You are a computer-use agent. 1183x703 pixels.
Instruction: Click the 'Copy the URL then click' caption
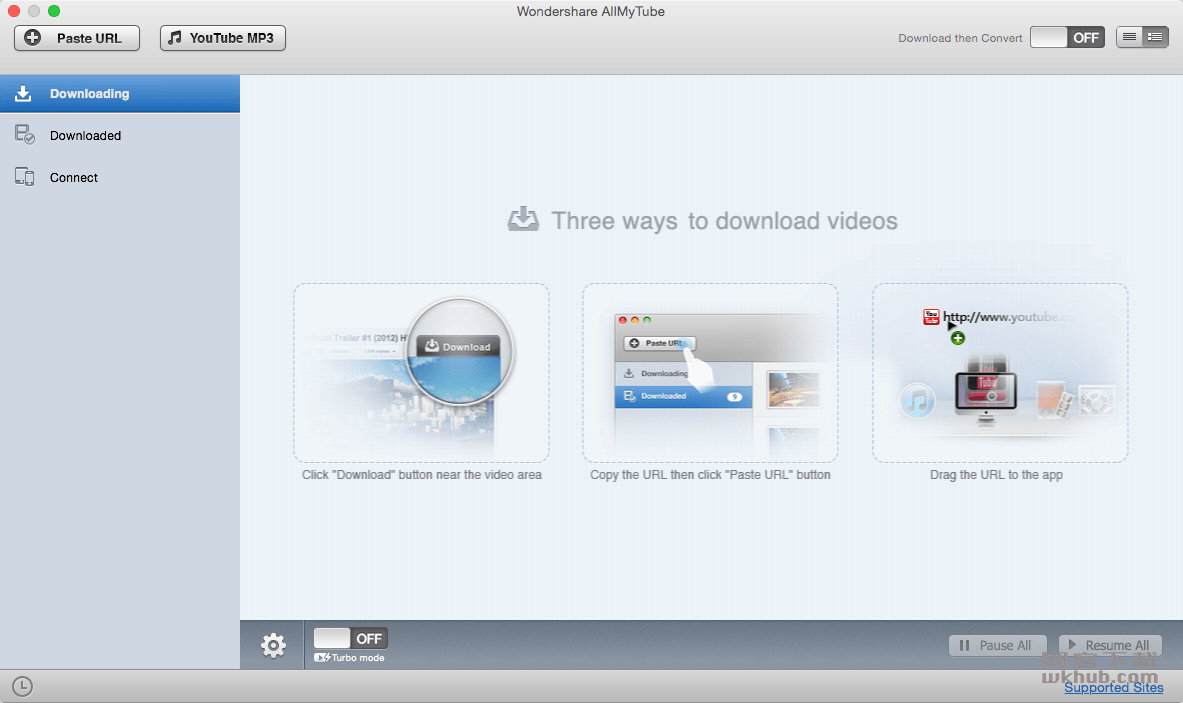pyautogui.click(x=710, y=475)
